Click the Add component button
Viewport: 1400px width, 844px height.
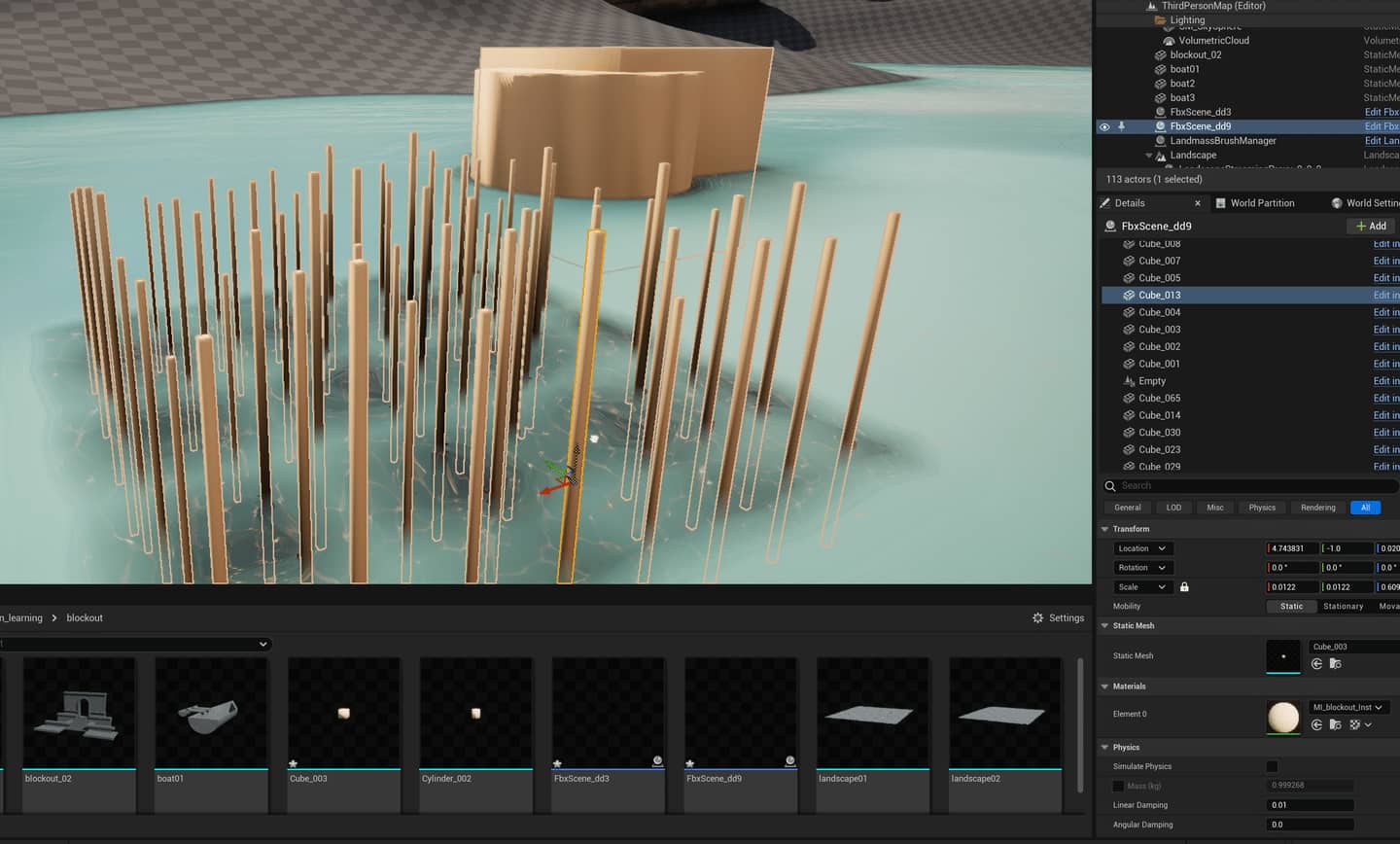click(x=1371, y=226)
